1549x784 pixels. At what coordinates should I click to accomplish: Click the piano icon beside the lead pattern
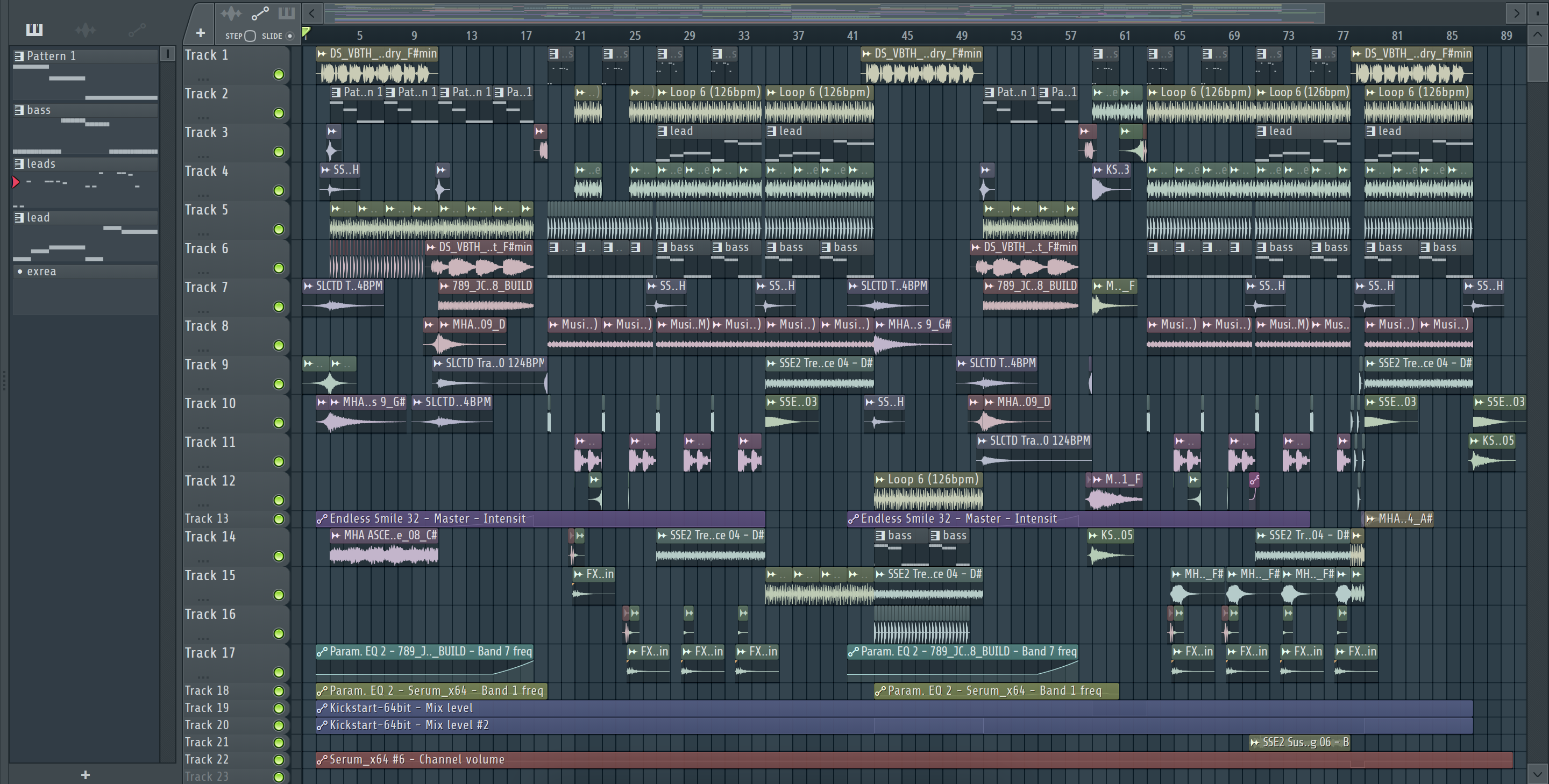pos(19,218)
